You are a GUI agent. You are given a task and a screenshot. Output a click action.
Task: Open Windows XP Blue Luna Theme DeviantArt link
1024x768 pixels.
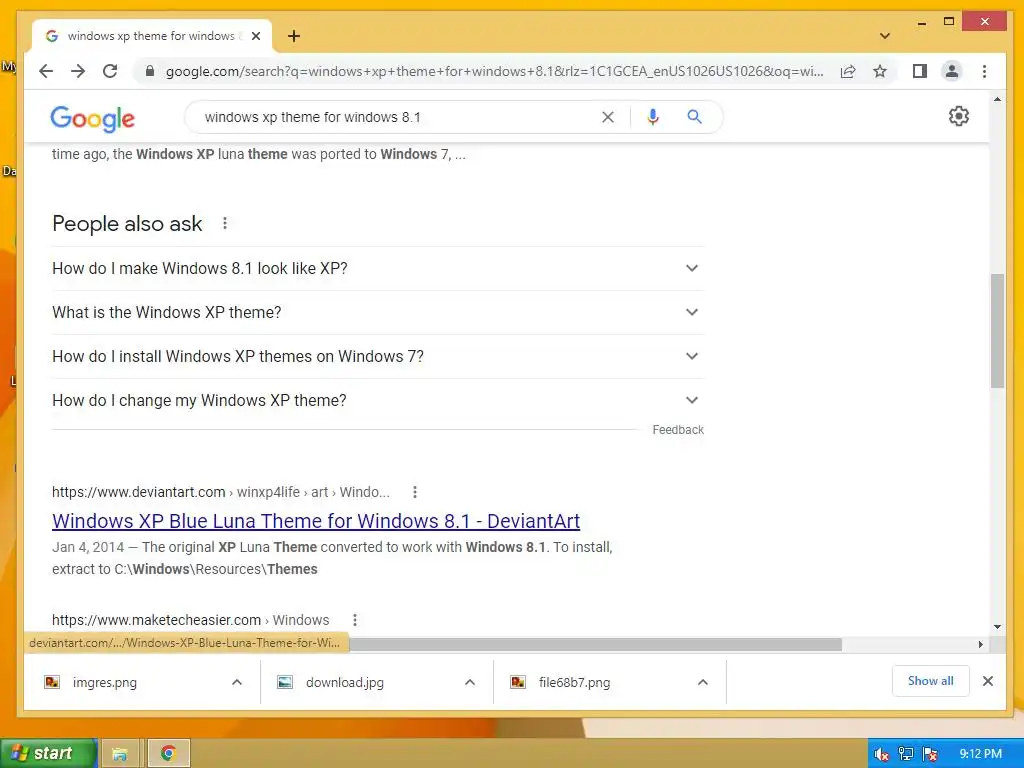click(315, 521)
